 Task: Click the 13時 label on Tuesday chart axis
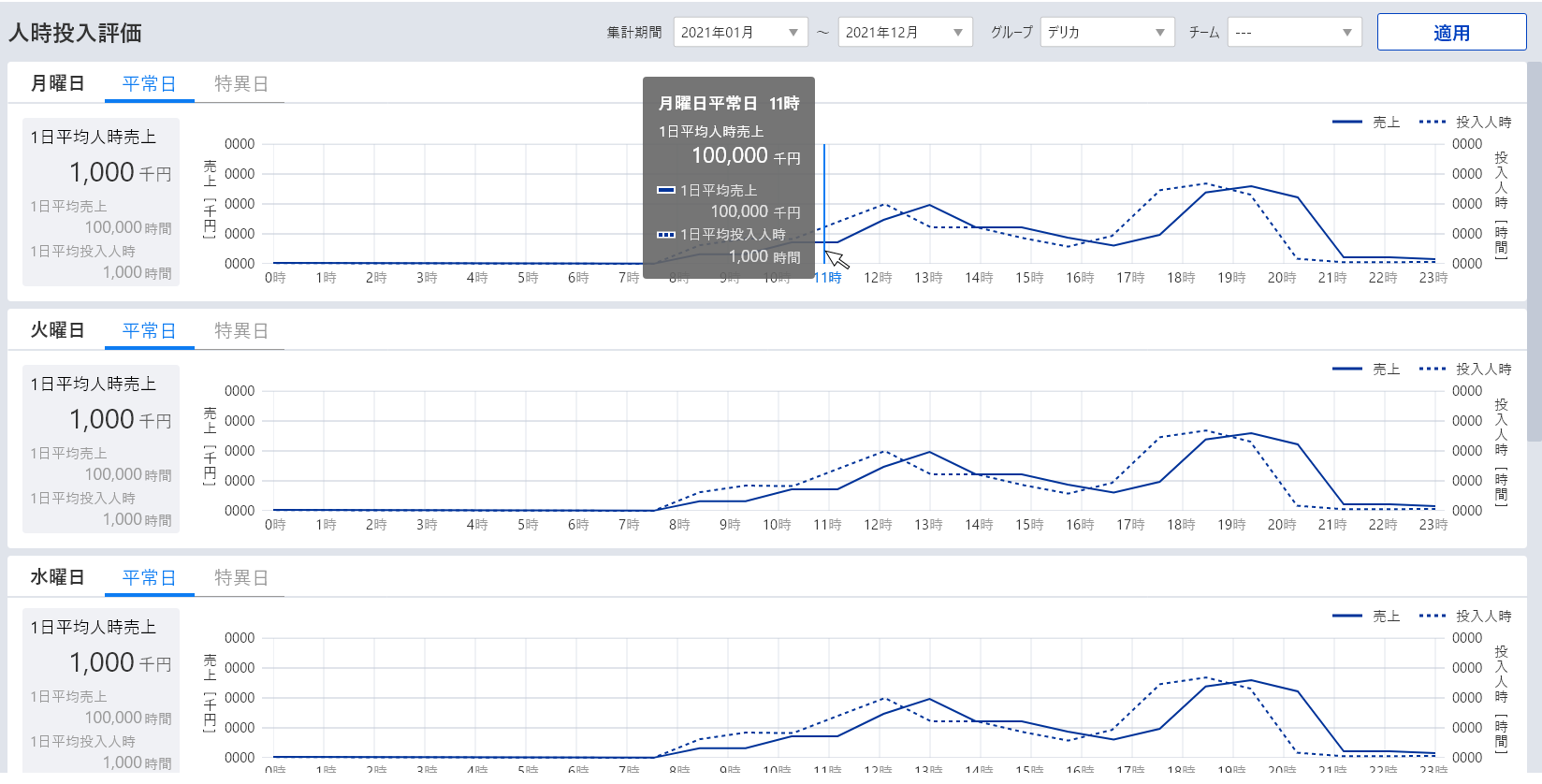[x=928, y=525]
